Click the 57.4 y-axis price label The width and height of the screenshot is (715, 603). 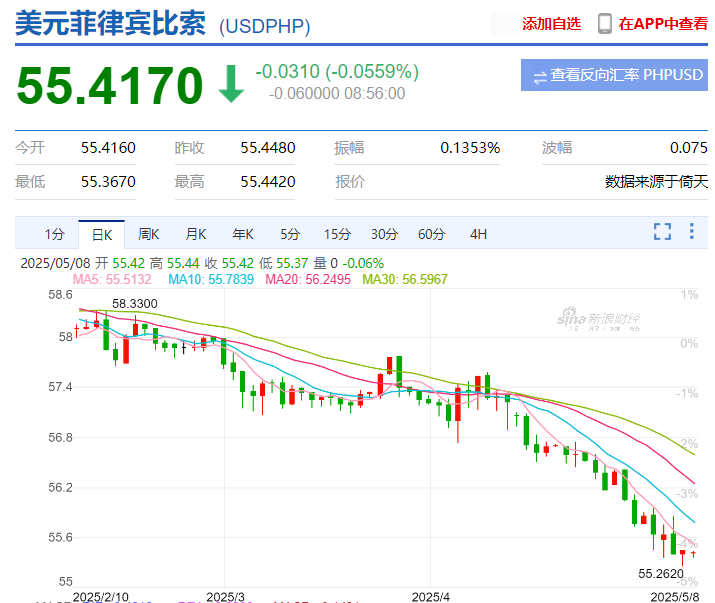(60, 387)
